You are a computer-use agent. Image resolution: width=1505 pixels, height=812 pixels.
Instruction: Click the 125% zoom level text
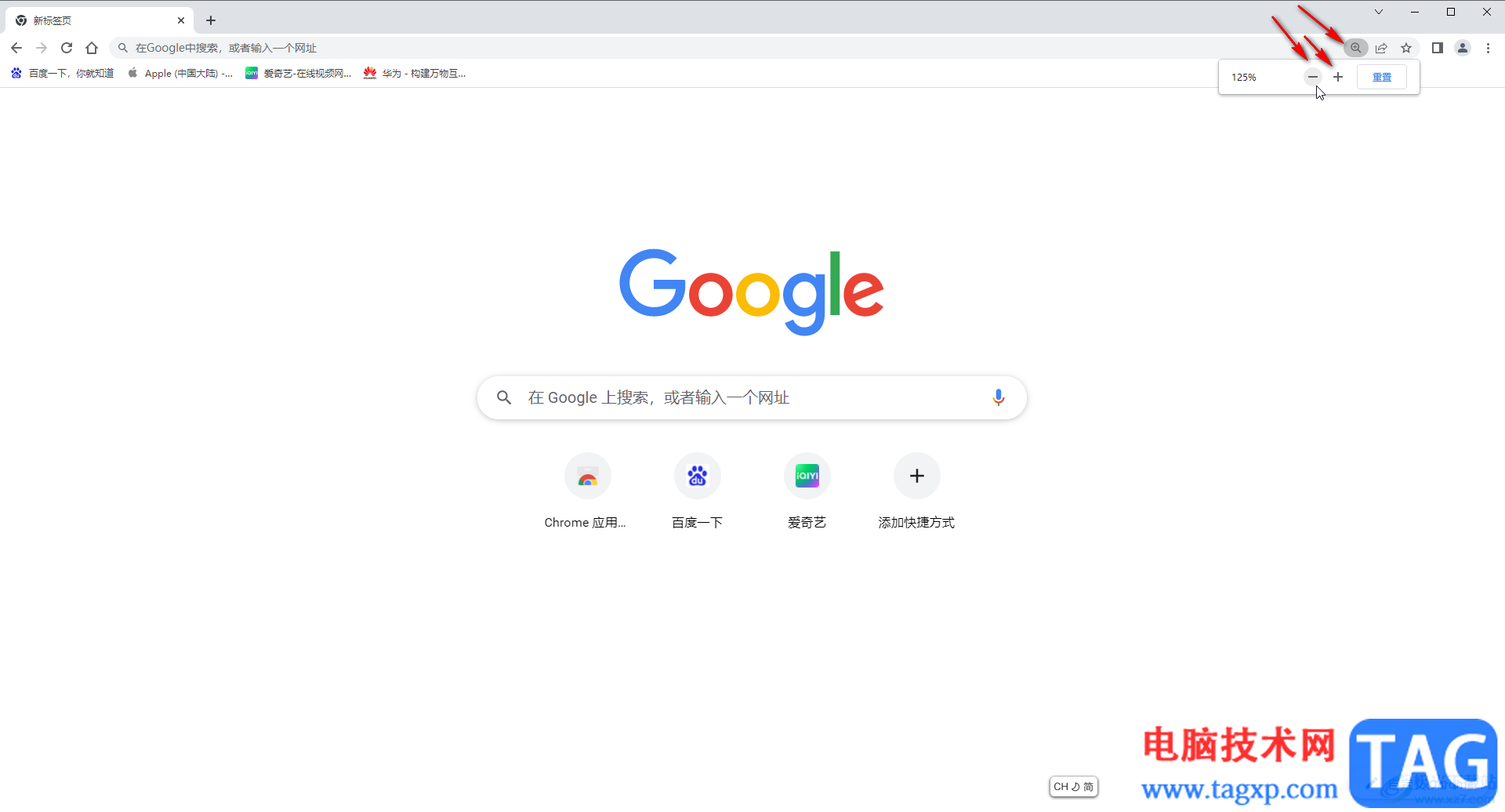[x=1244, y=77]
